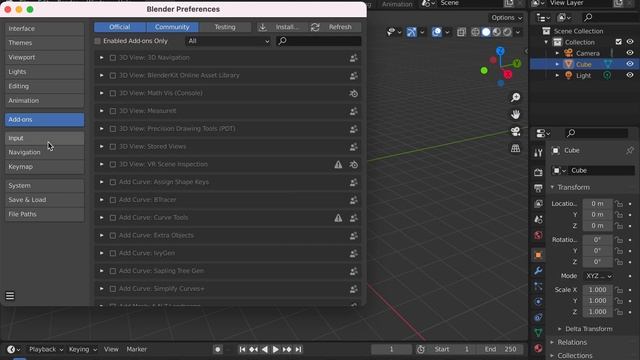Click the zoom viewport magnifier icon
This screenshot has width=640, height=360.
click(516, 98)
